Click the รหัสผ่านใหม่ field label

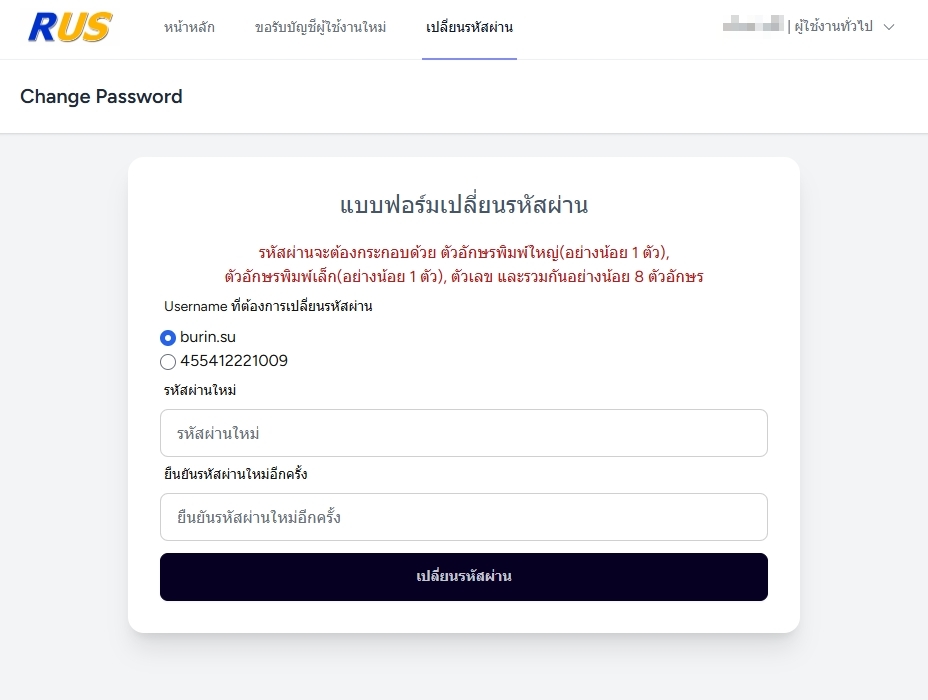(200, 389)
